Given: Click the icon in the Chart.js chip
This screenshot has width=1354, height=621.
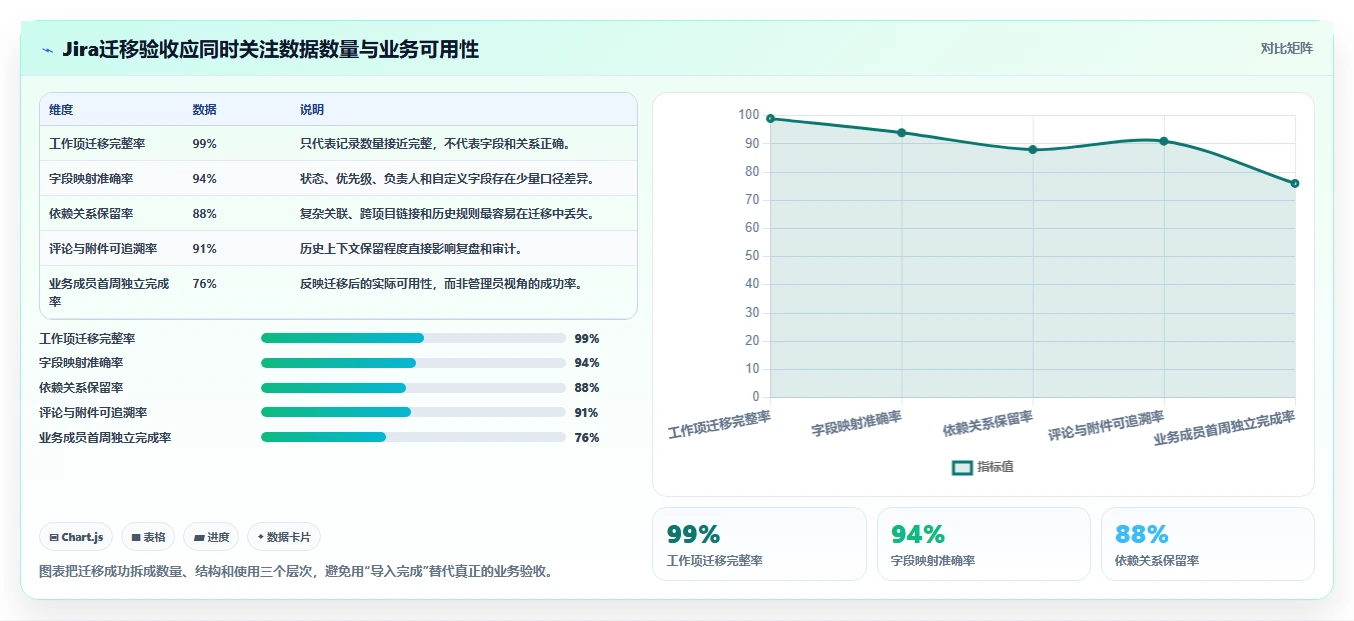Looking at the screenshot, I should [53, 537].
